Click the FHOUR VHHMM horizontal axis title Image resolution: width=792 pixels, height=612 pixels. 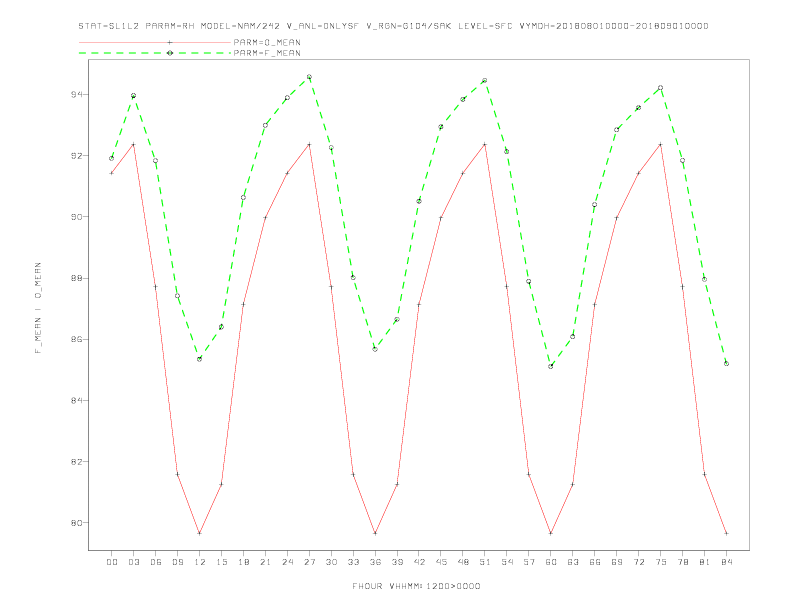416,586
